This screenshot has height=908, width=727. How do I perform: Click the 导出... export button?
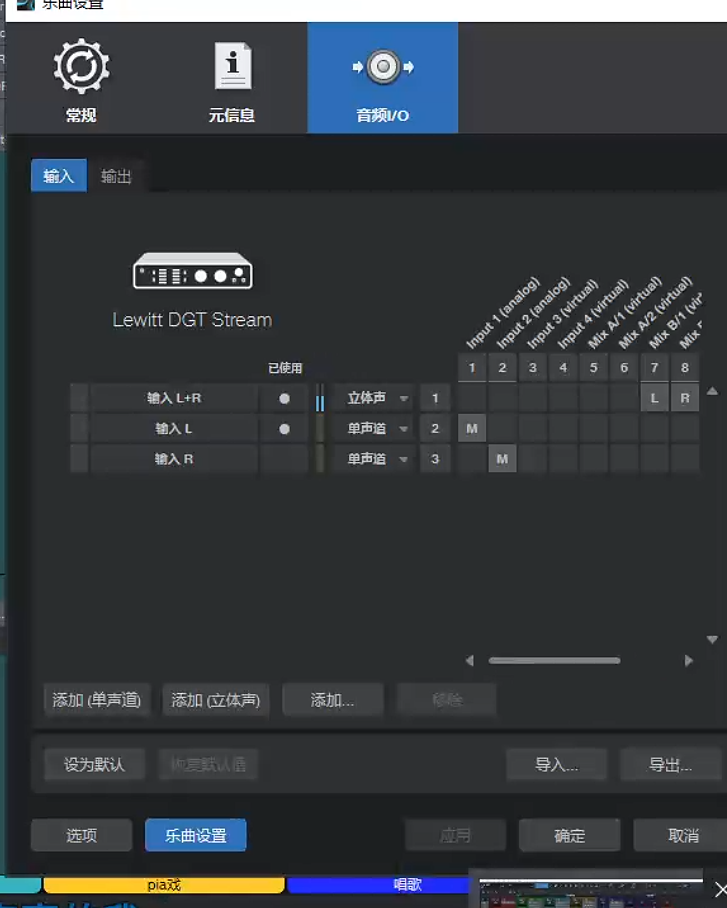pyautogui.click(x=670, y=764)
